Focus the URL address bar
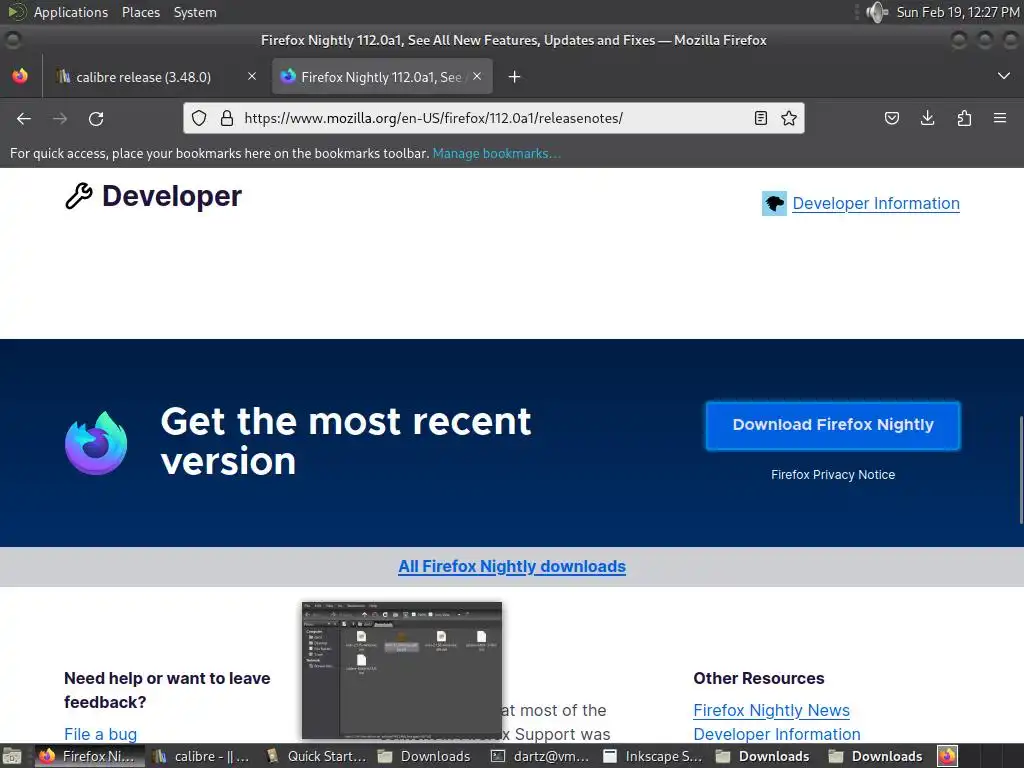This screenshot has height=768, width=1024. point(494,118)
